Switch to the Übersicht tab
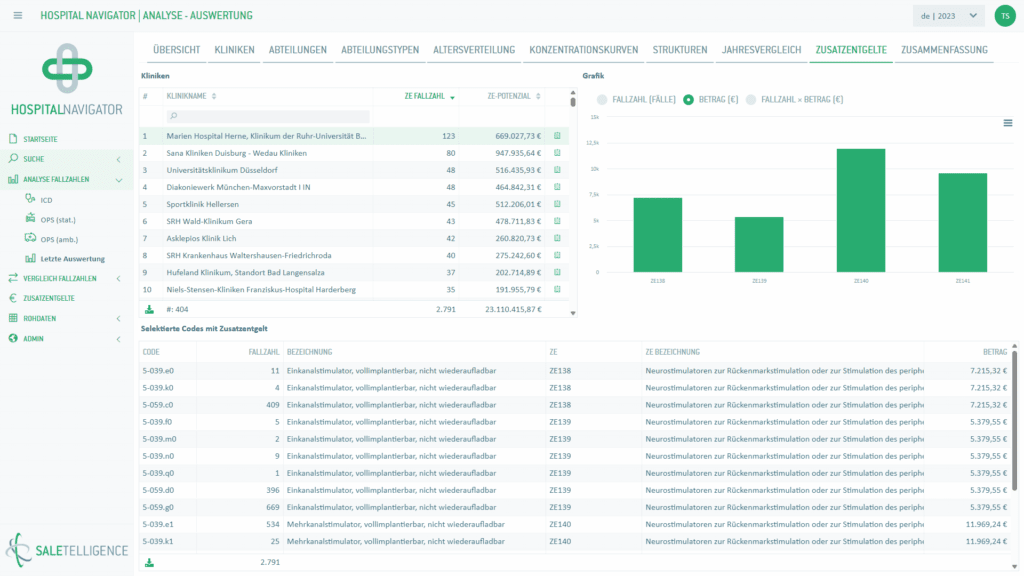The image size is (1024, 576). click(x=176, y=50)
